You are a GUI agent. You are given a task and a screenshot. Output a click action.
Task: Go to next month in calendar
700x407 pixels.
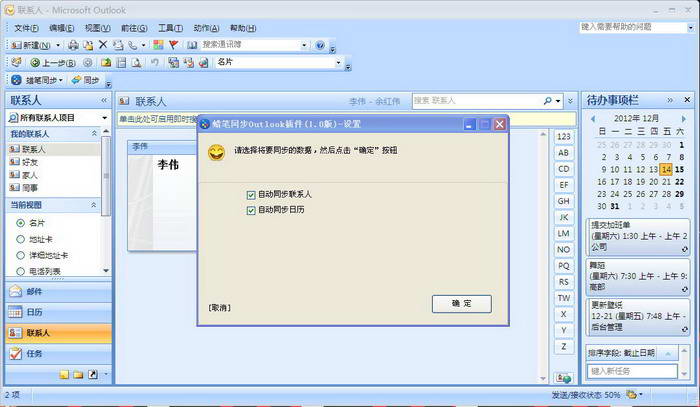pos(683,119)
